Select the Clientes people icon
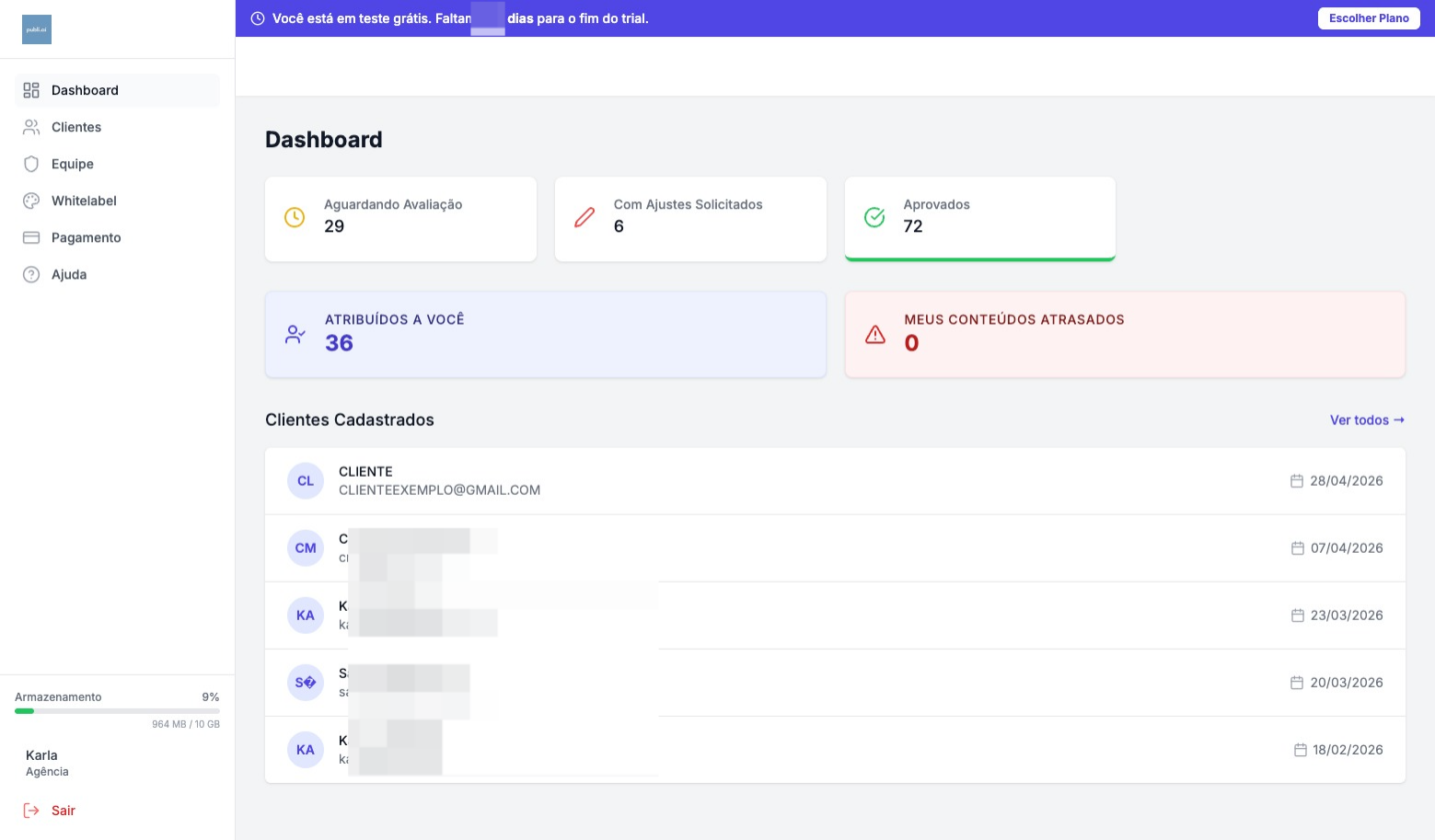The width and height of the screenshot is (1435, 840). (x=31, y=127)
